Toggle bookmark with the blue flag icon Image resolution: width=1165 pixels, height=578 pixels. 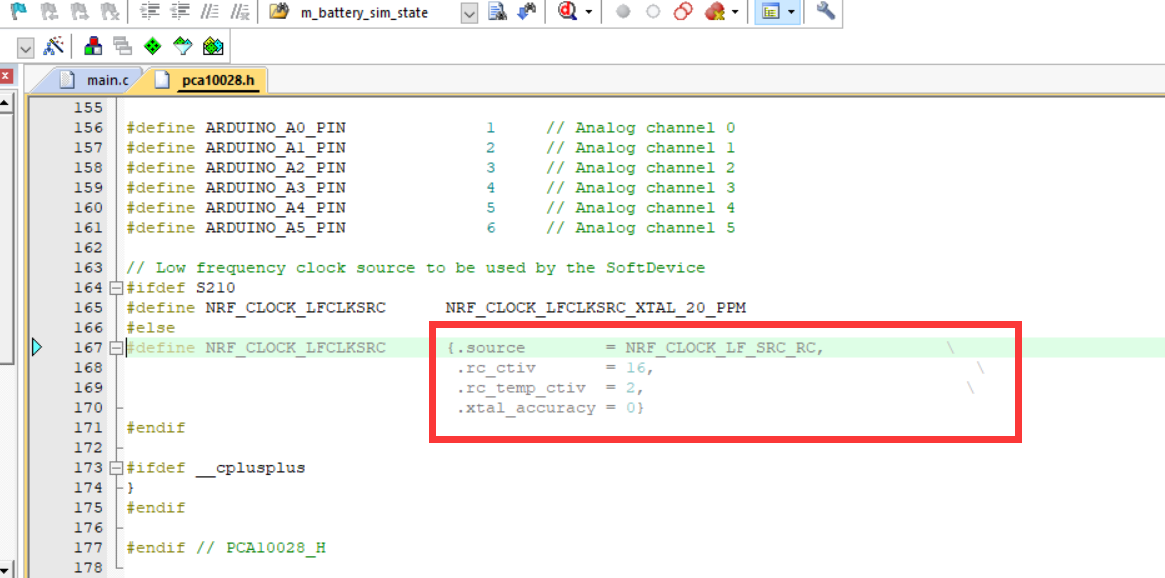[17, 12]
